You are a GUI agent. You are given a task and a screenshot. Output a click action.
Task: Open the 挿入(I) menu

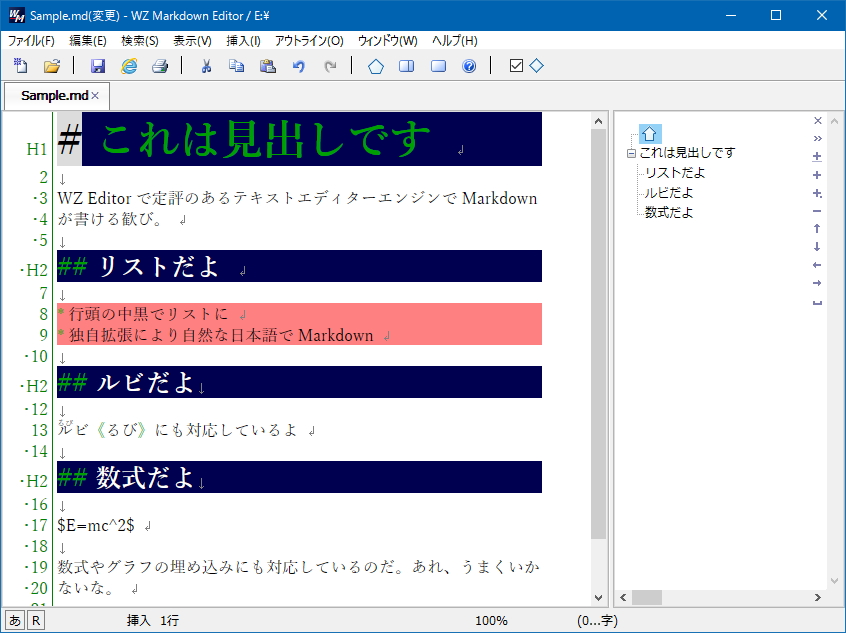coord(243,40)
